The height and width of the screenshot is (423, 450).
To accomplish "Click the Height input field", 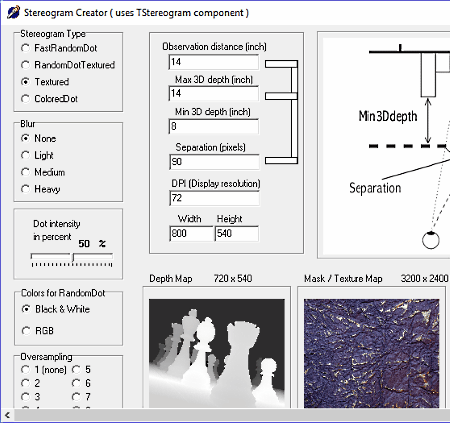I will coord(237,234).
